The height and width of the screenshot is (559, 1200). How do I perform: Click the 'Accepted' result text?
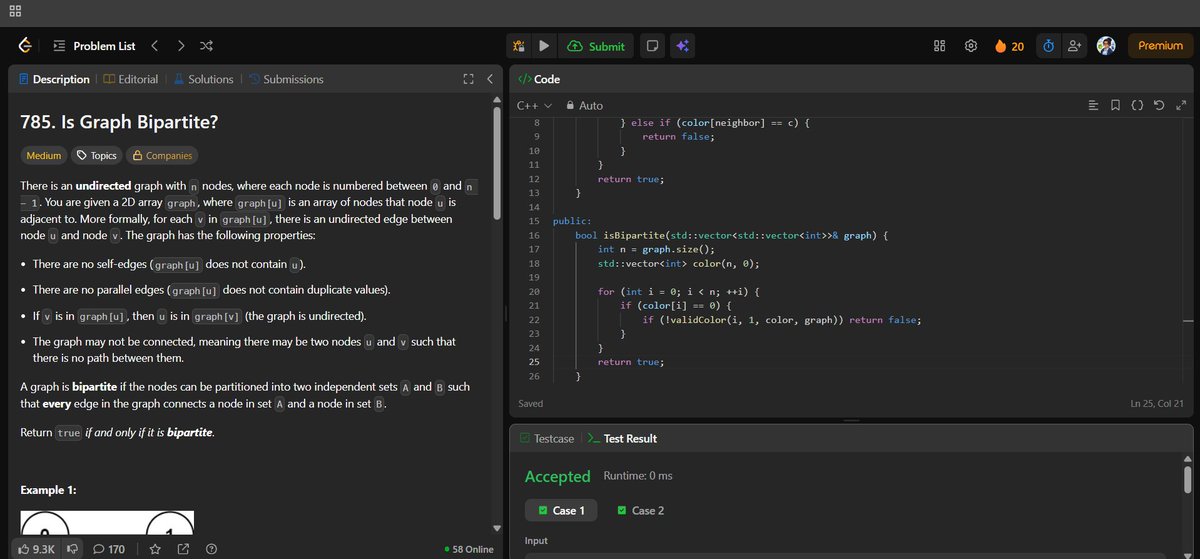[x=557, y=476]
